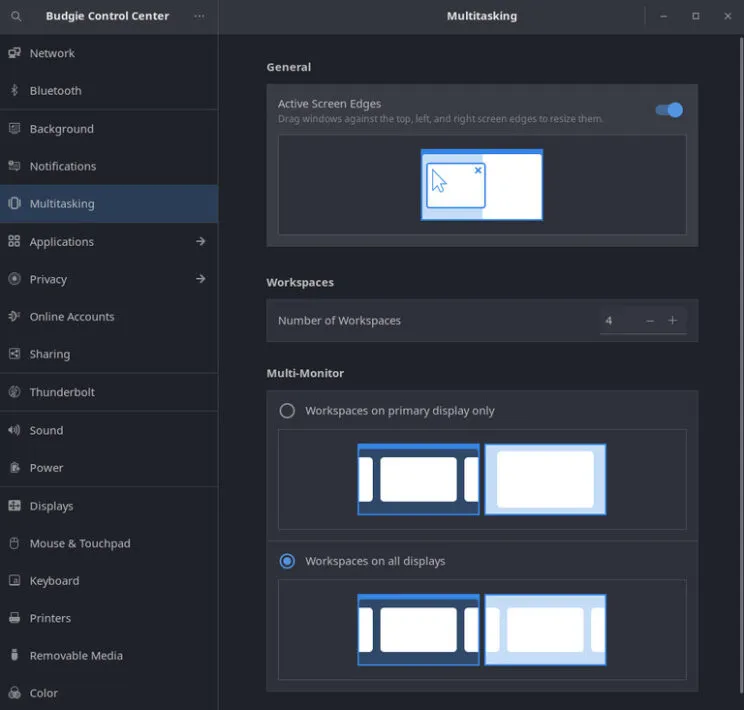This screenshot has width=744, height=710.
Task: Click the primary display only preview
Action: point(482,479)
